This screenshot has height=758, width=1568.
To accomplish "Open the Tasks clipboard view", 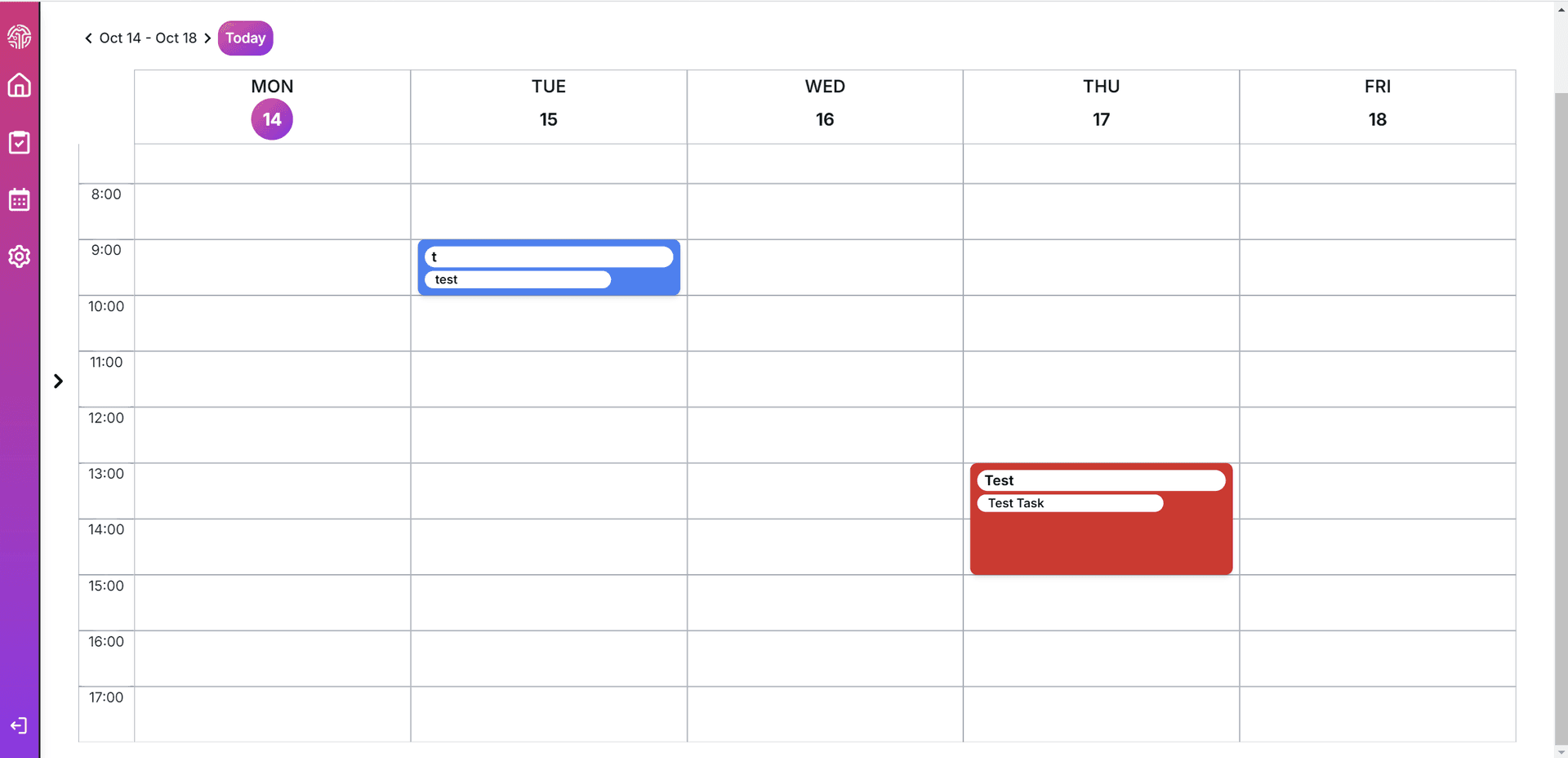I will [x=19, y=142].
